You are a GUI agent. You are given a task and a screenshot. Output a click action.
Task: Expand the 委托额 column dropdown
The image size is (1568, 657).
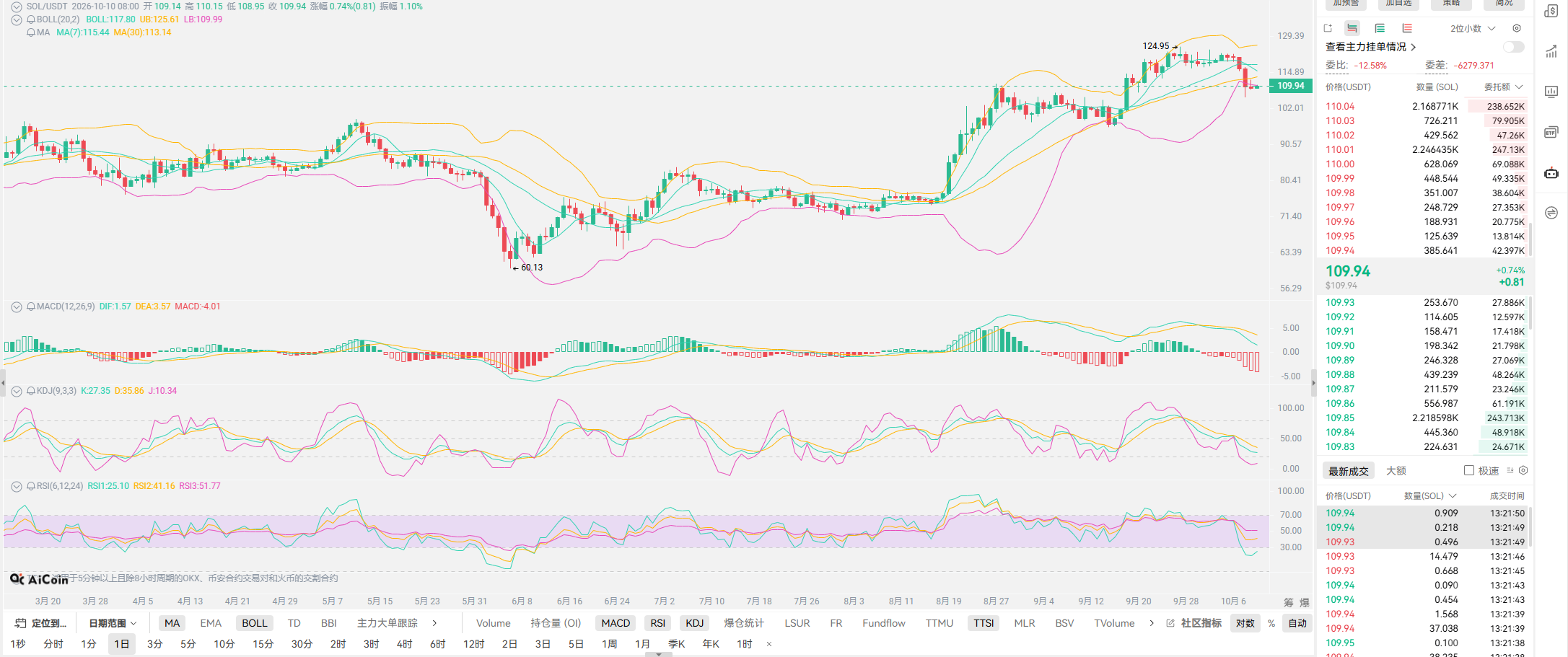click(x=1504, y=87)
